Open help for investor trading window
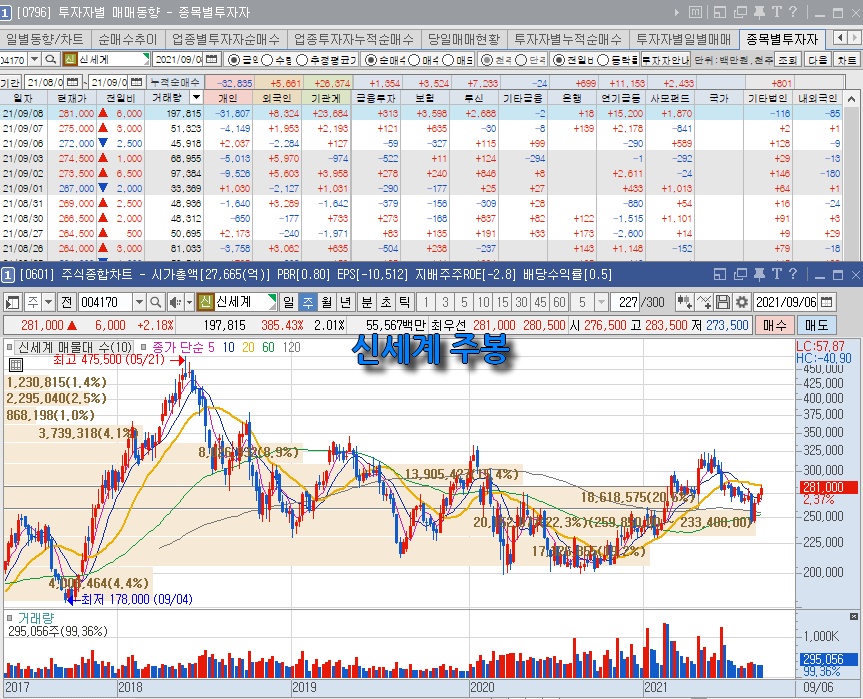The image size is (863, 699). [793, 12]
